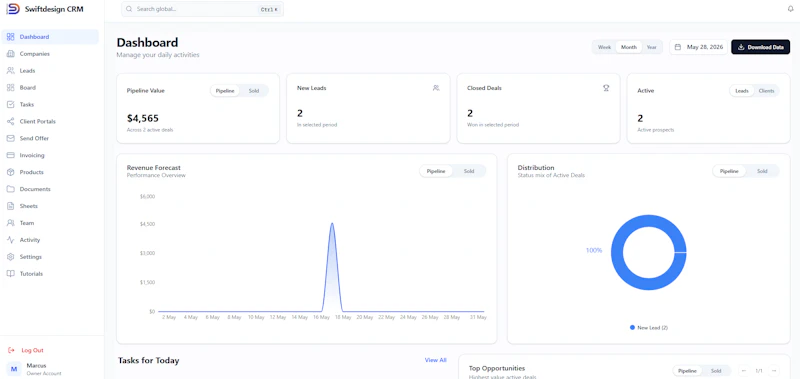Click the Settings gear icon

point(10,257)
